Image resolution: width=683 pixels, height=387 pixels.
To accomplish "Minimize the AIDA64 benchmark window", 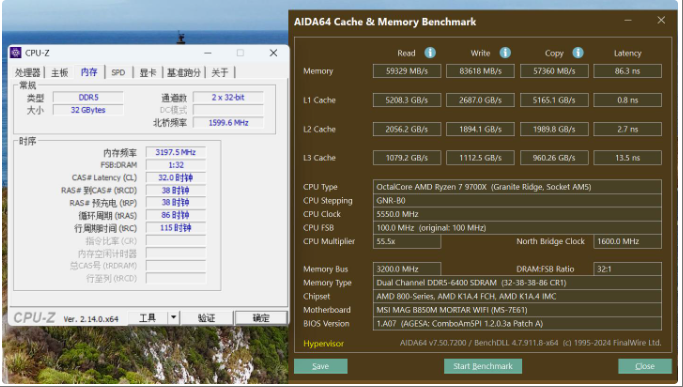I will pyautogui.click(x=628, y=20).
